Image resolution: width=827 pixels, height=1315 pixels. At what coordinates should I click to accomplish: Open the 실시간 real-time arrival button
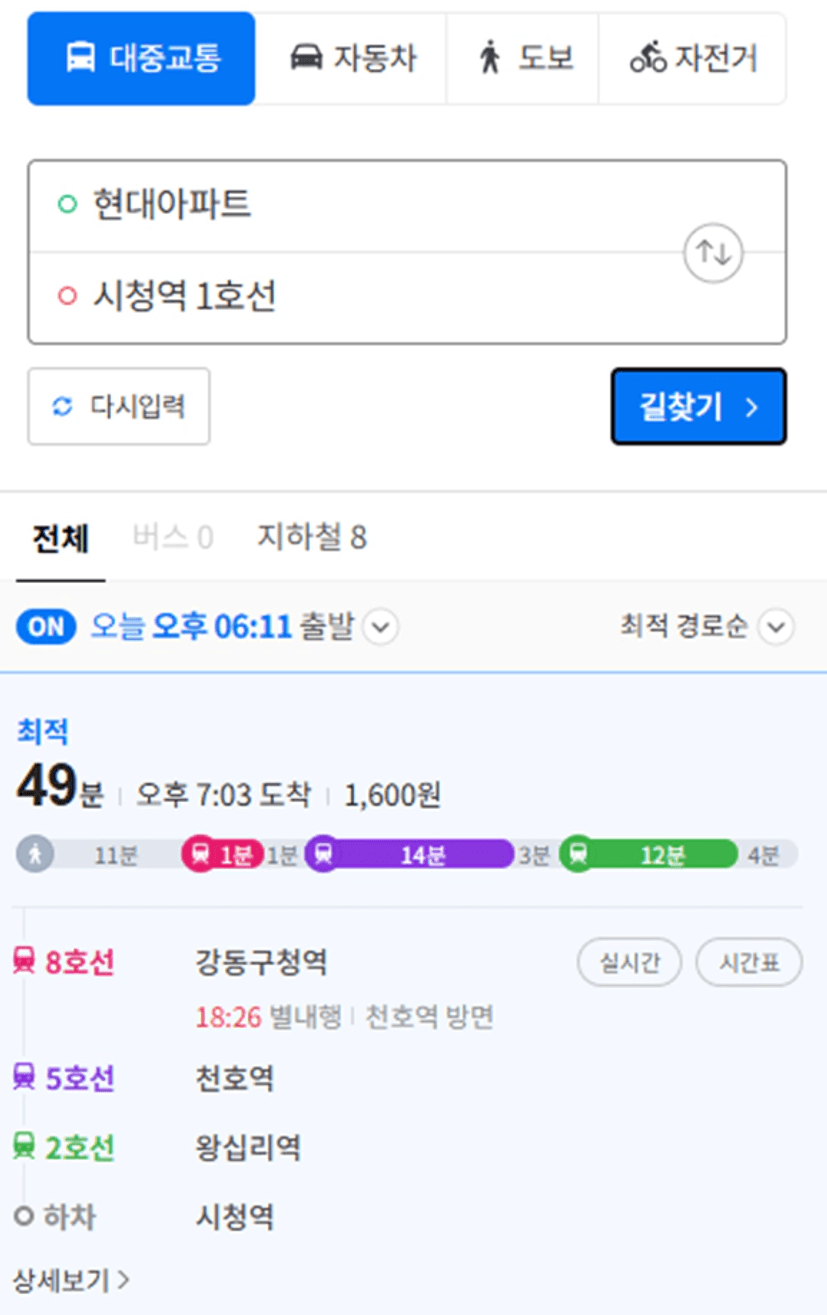630,963
